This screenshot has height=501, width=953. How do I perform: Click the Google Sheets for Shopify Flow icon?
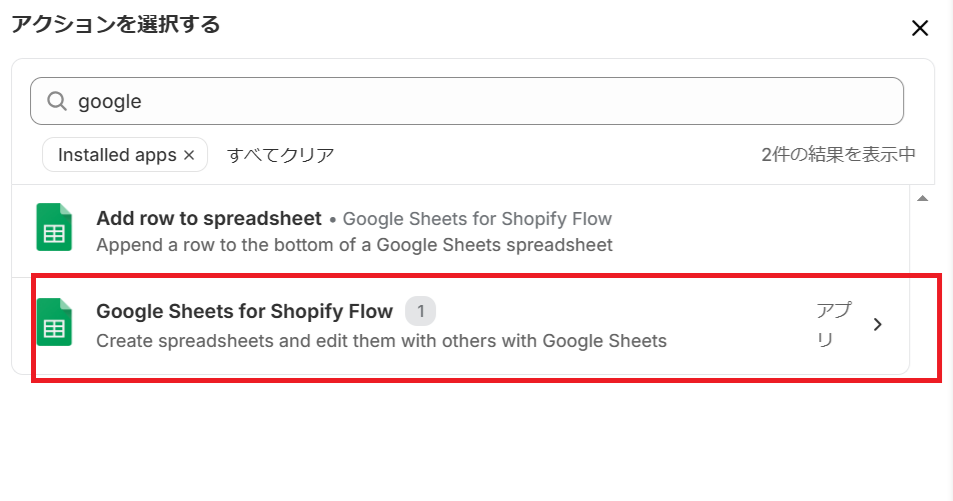click(x=54, y=322)
